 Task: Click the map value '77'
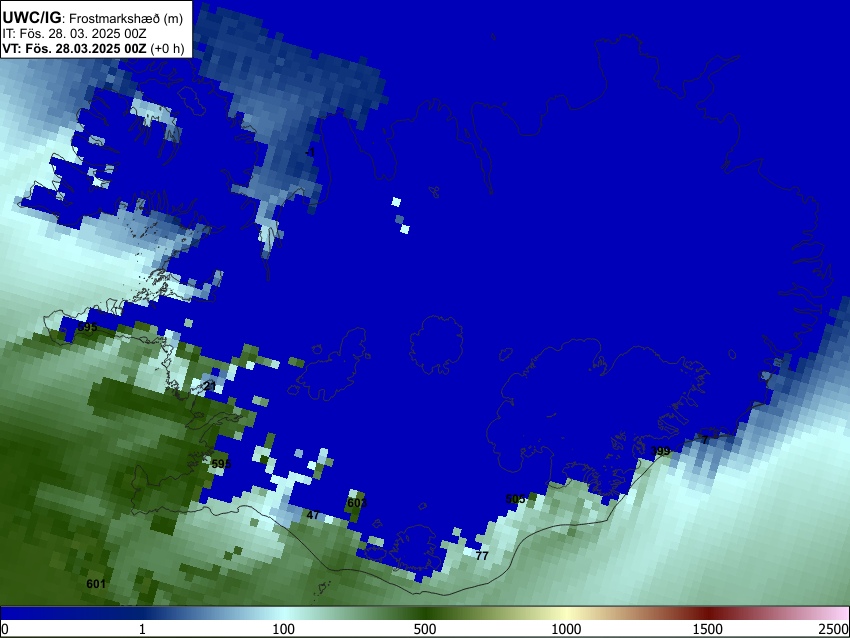[482, 556]
